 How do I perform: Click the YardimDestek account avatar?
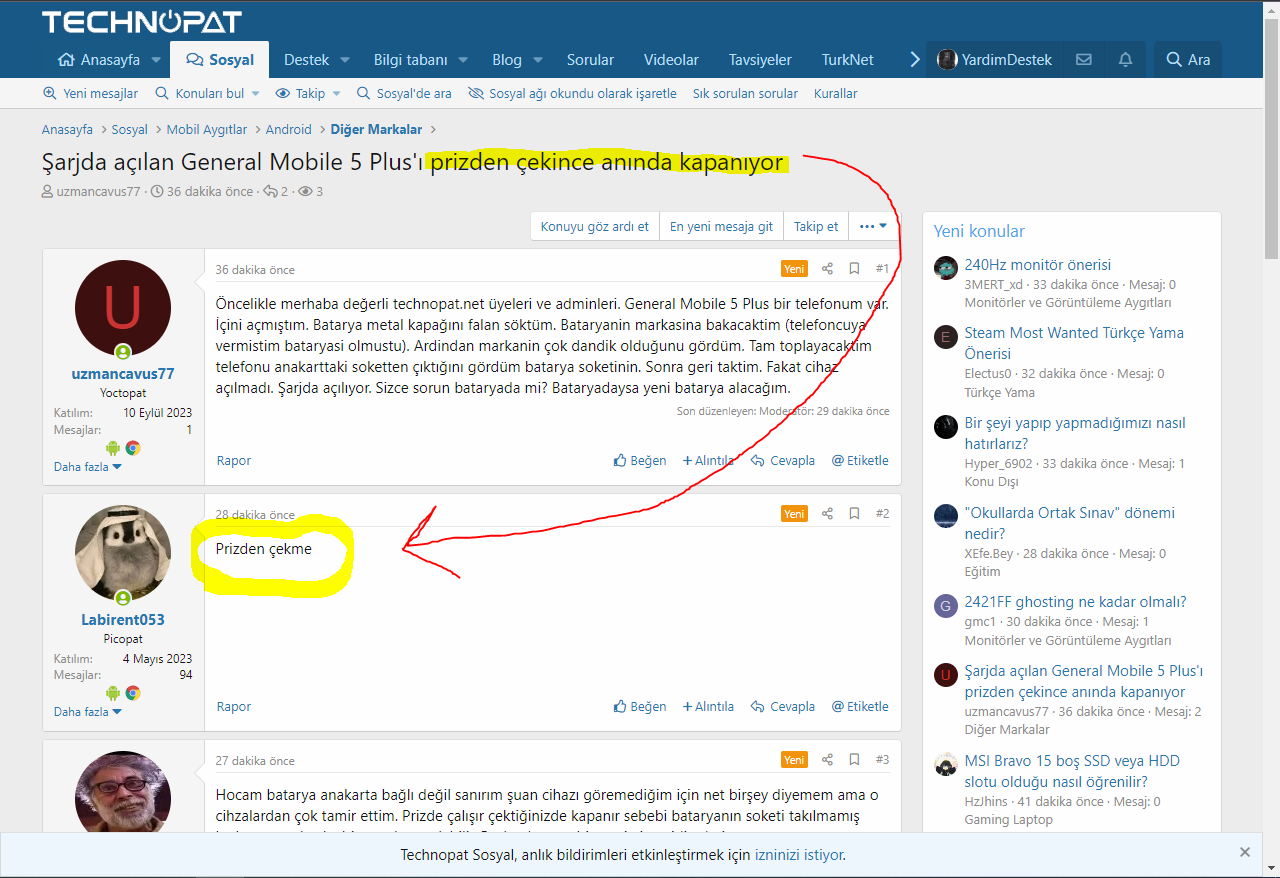946,60
